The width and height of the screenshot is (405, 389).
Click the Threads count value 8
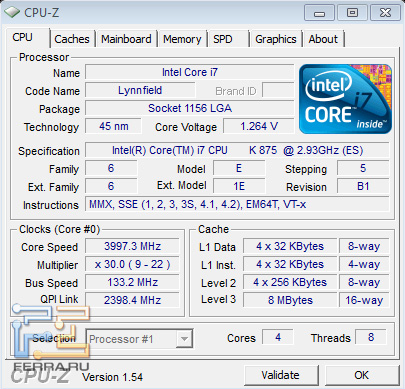pos(371,337)
